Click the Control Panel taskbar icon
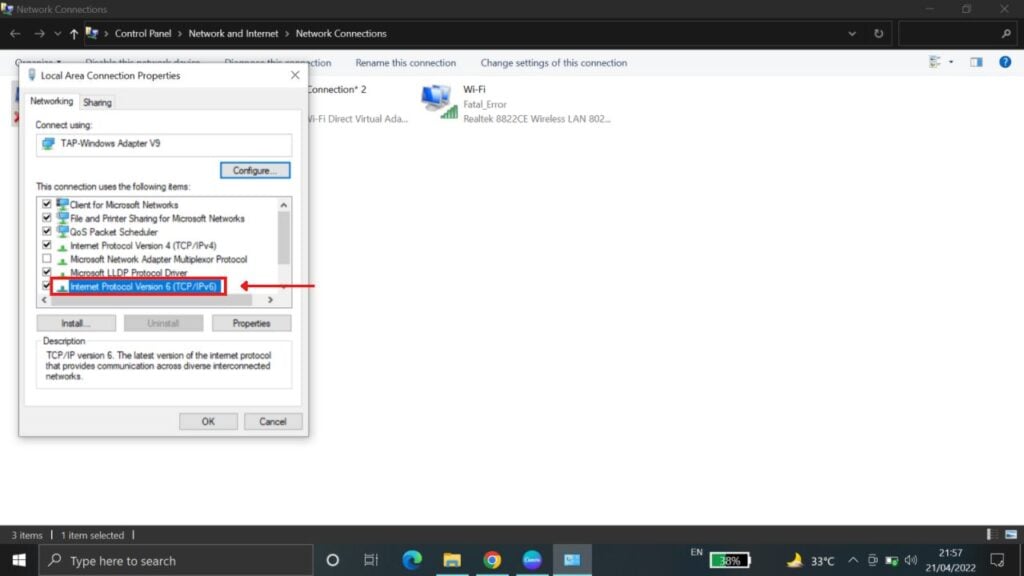The height and width of the screenshot is (576, 1024). [572, 560]
